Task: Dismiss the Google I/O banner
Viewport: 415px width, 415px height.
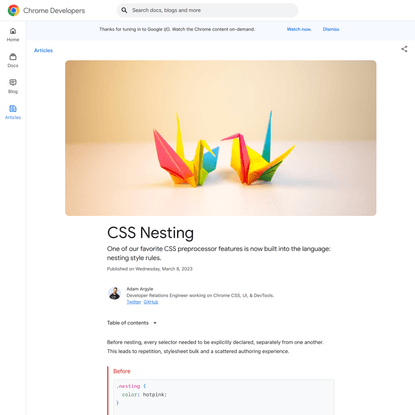Action: [x=331, y=29]
